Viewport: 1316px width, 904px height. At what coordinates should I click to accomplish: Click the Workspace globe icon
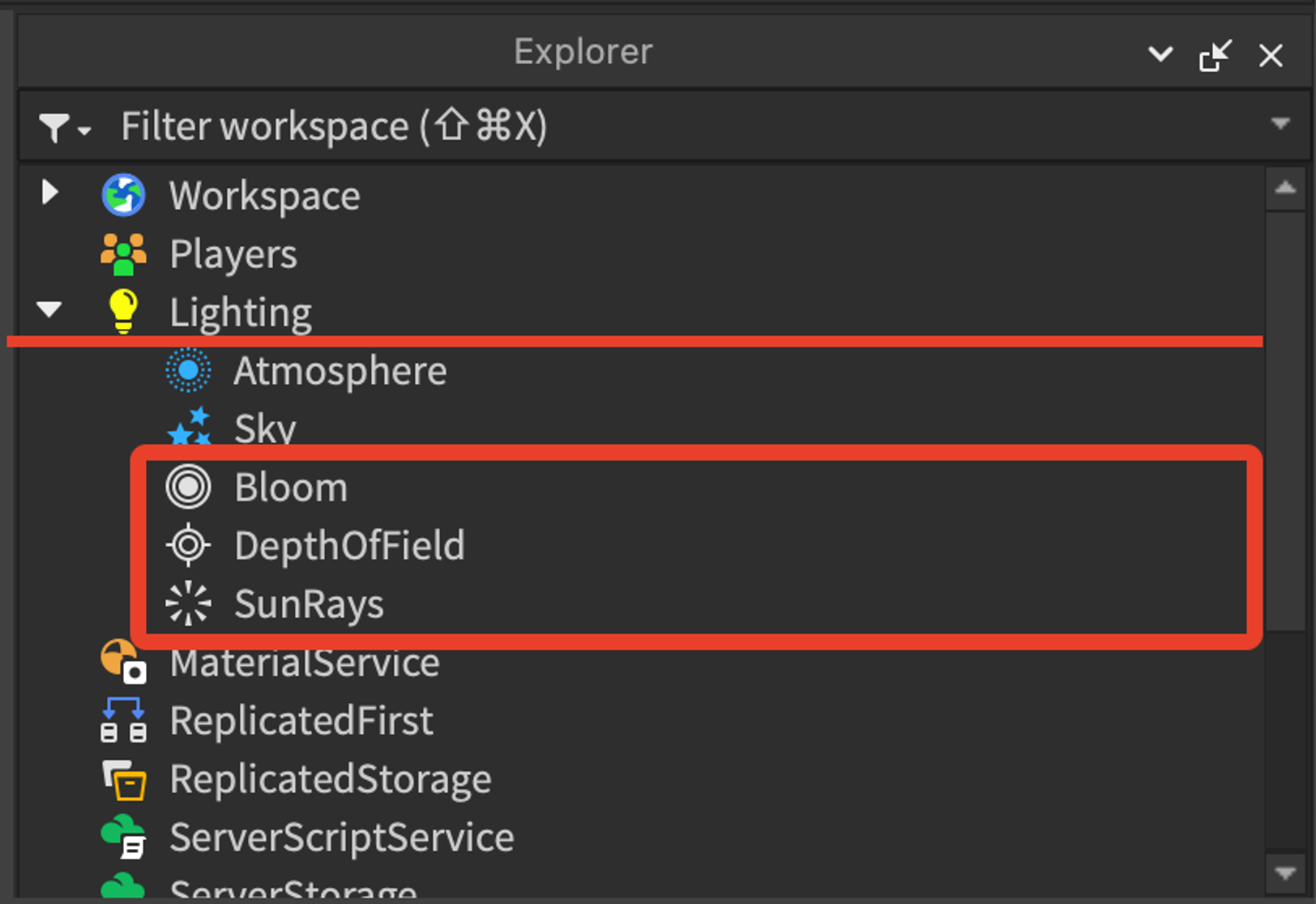[123, 195]
